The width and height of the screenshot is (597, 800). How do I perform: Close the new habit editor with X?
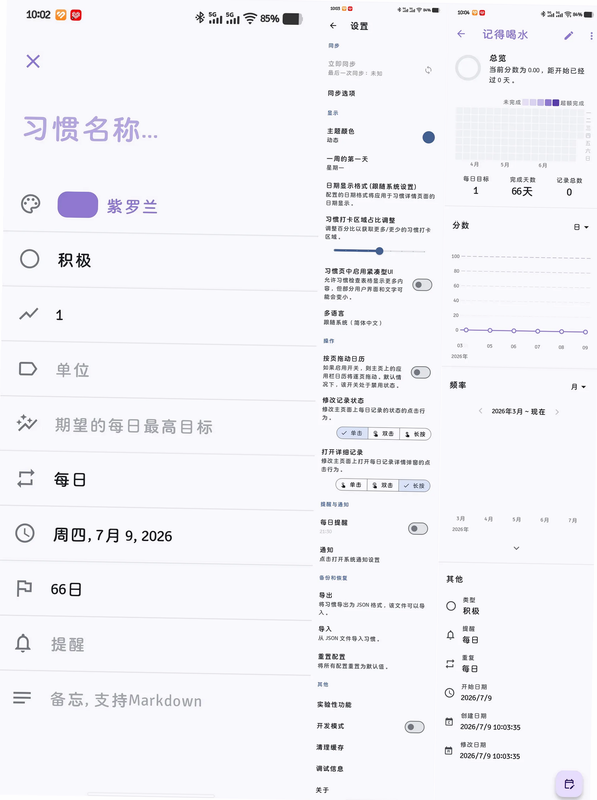click(x=33, y=62)
